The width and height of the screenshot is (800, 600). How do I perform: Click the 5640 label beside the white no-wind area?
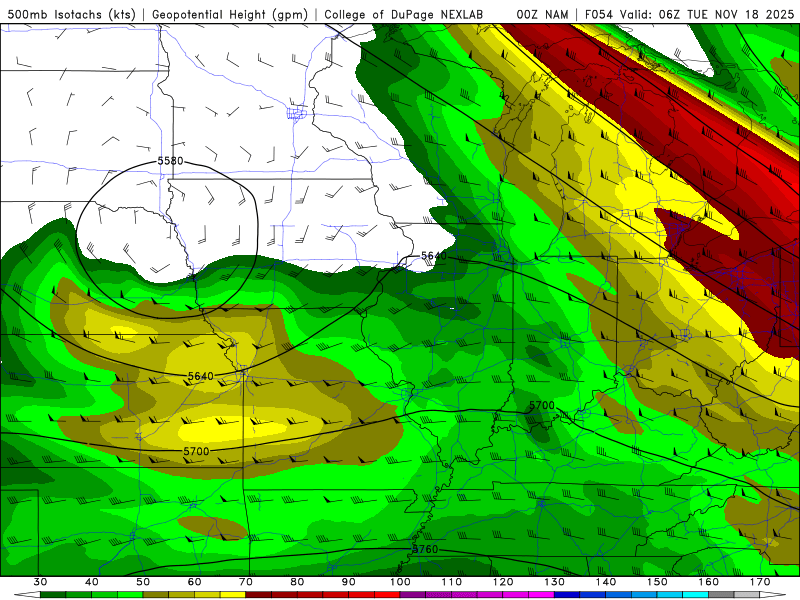434,256
